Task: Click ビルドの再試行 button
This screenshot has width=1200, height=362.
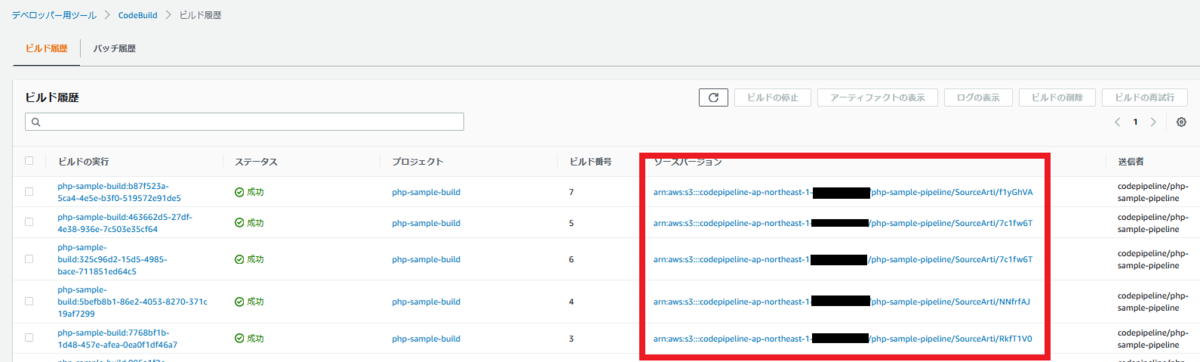Action: 1144,97
